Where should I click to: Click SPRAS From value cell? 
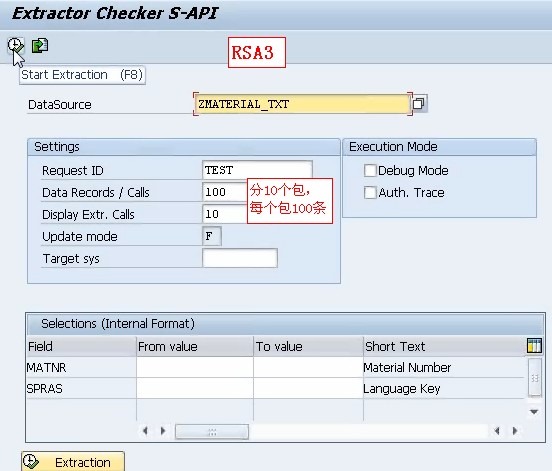195,388
